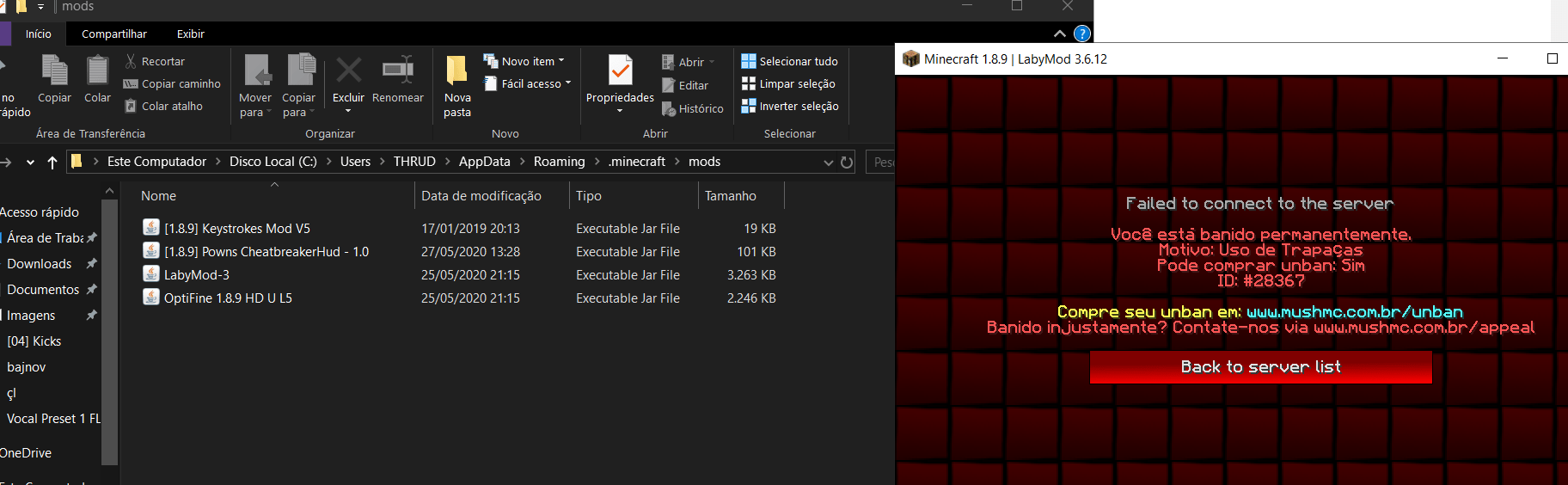Viewport: 1568px width, 485px height.
Task: Click Minecraft window title icon
Action: [x=911, y=58]
